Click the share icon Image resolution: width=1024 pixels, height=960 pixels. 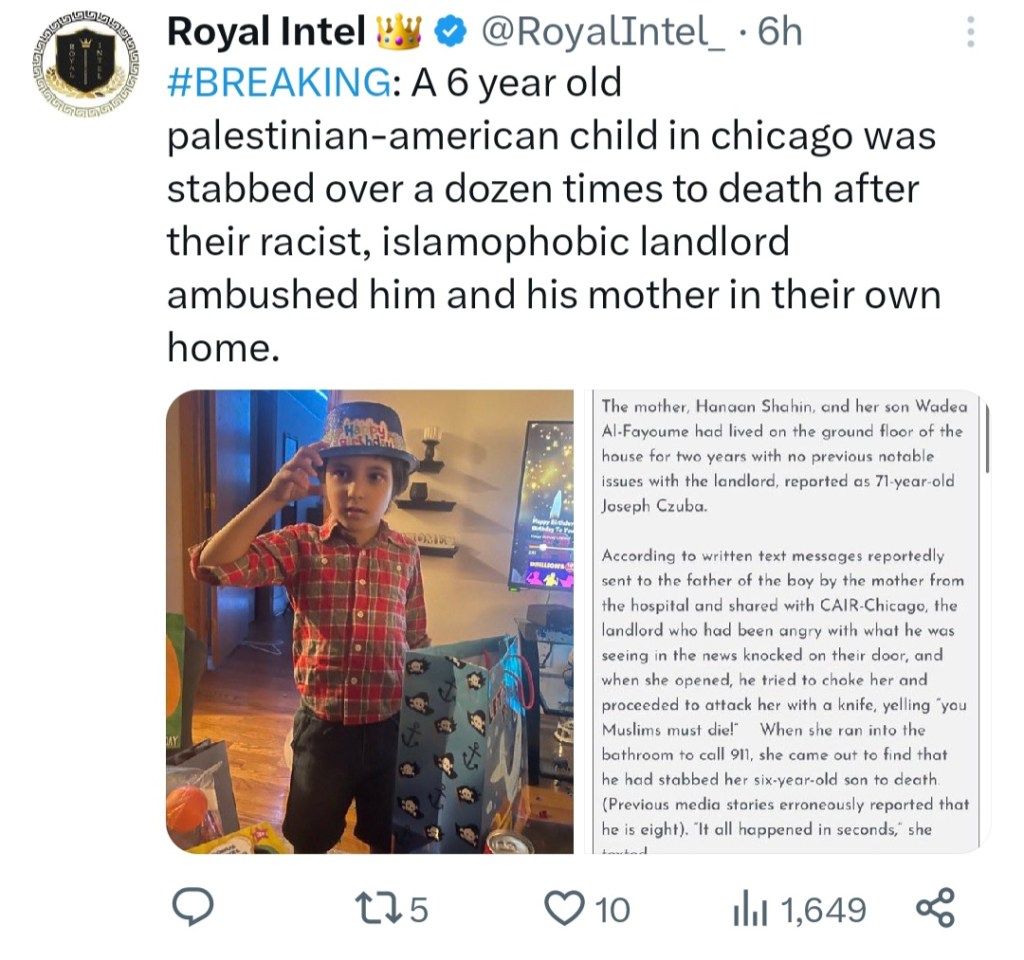936,908
